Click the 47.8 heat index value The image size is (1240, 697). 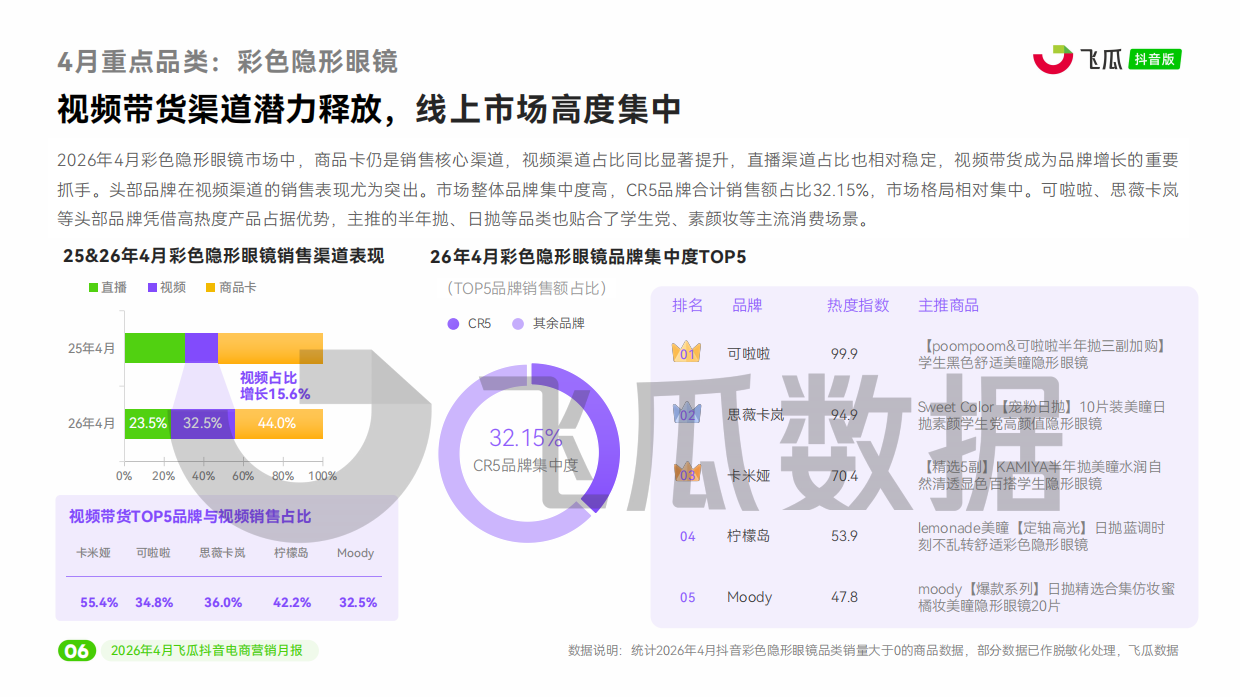coord(844,597)
